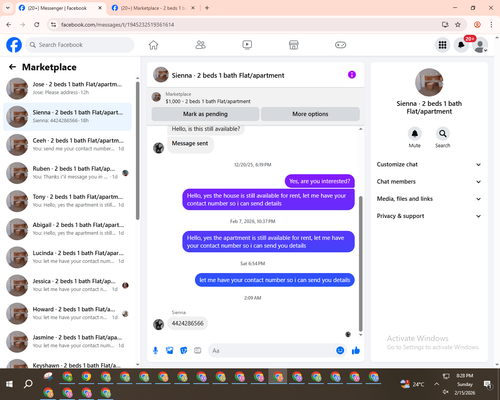Go back in browser history

9,24
